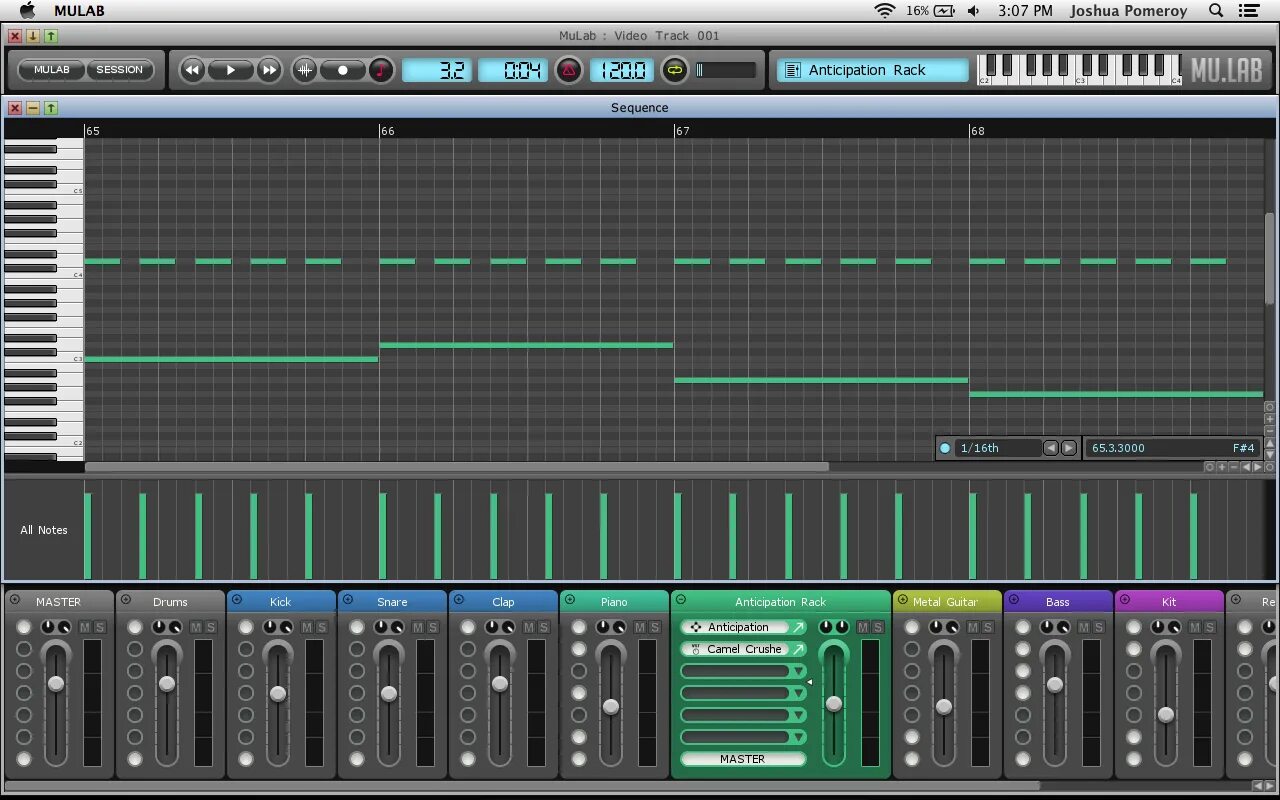The image size is (1280, 800).
Task: Decrease grid size with the left arrow
Action: tap(1051, 448)
